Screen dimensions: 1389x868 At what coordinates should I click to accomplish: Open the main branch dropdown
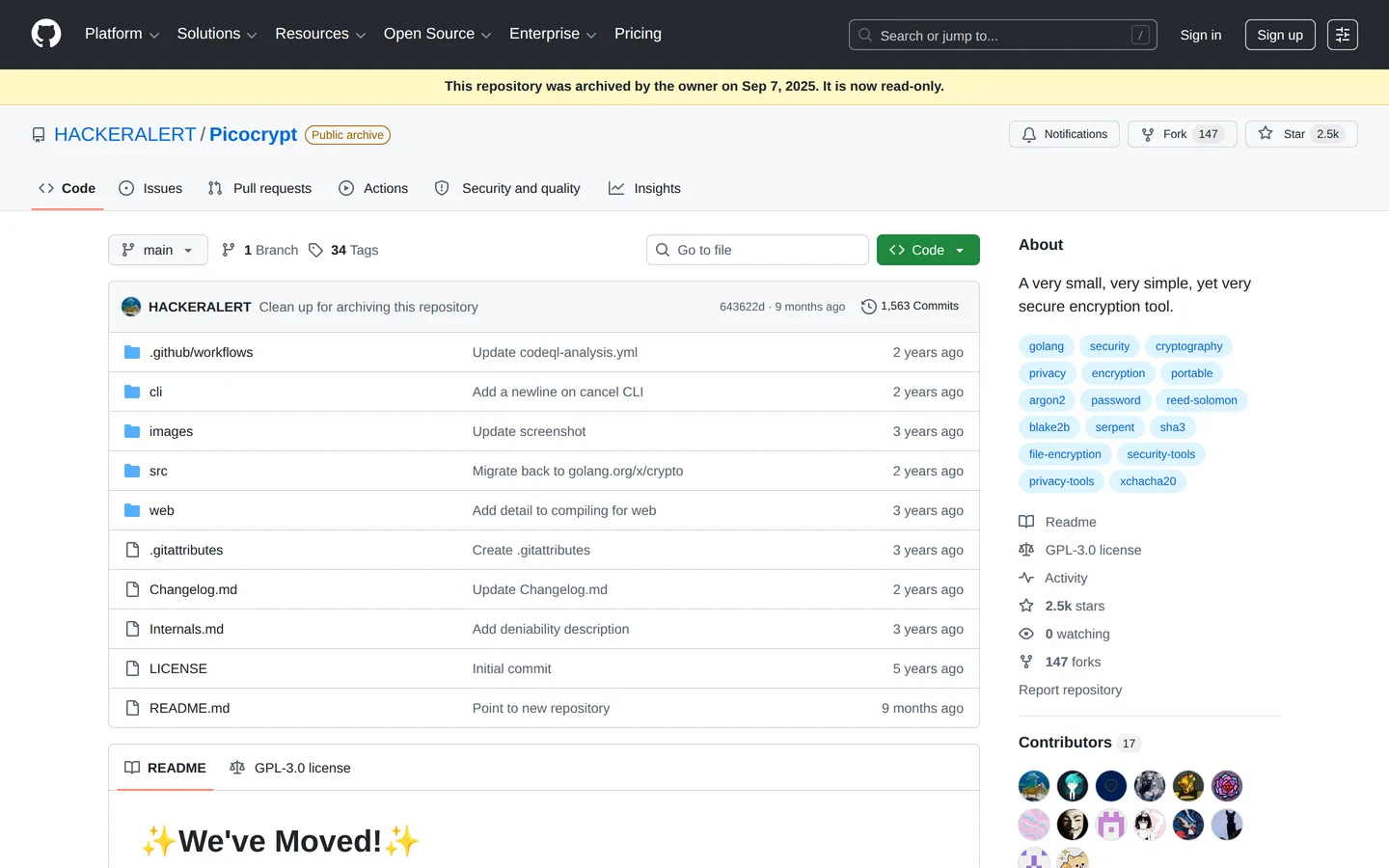click(158, 250)
